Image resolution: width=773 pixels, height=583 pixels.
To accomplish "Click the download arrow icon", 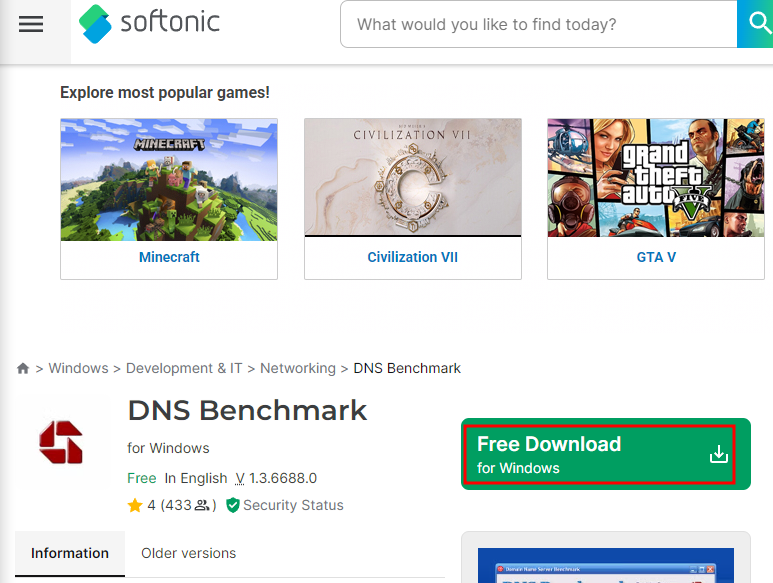I will [719, 454].
